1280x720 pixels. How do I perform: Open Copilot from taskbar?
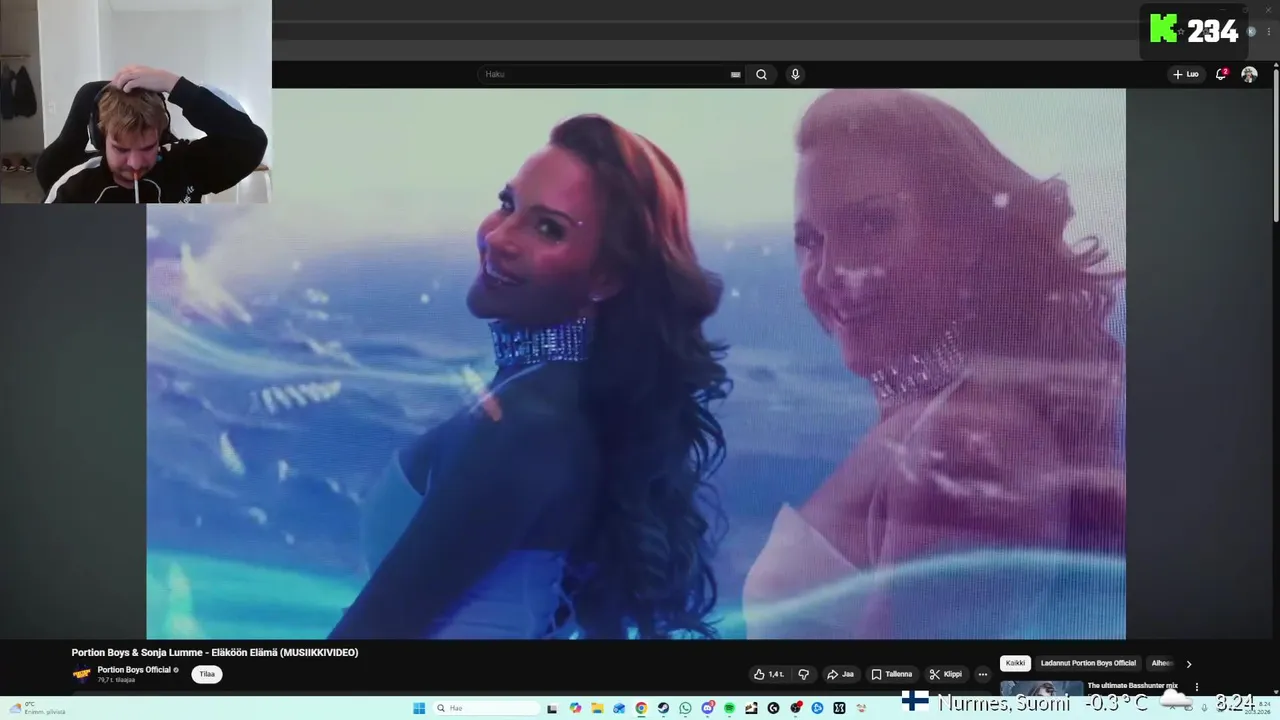(575, 708)
